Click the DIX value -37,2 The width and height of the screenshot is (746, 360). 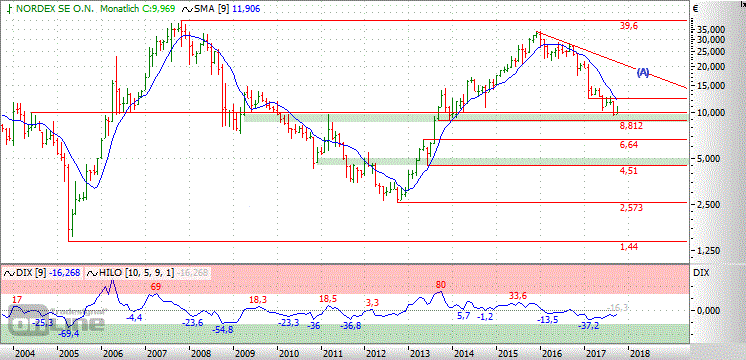click(x=589, y=327)
